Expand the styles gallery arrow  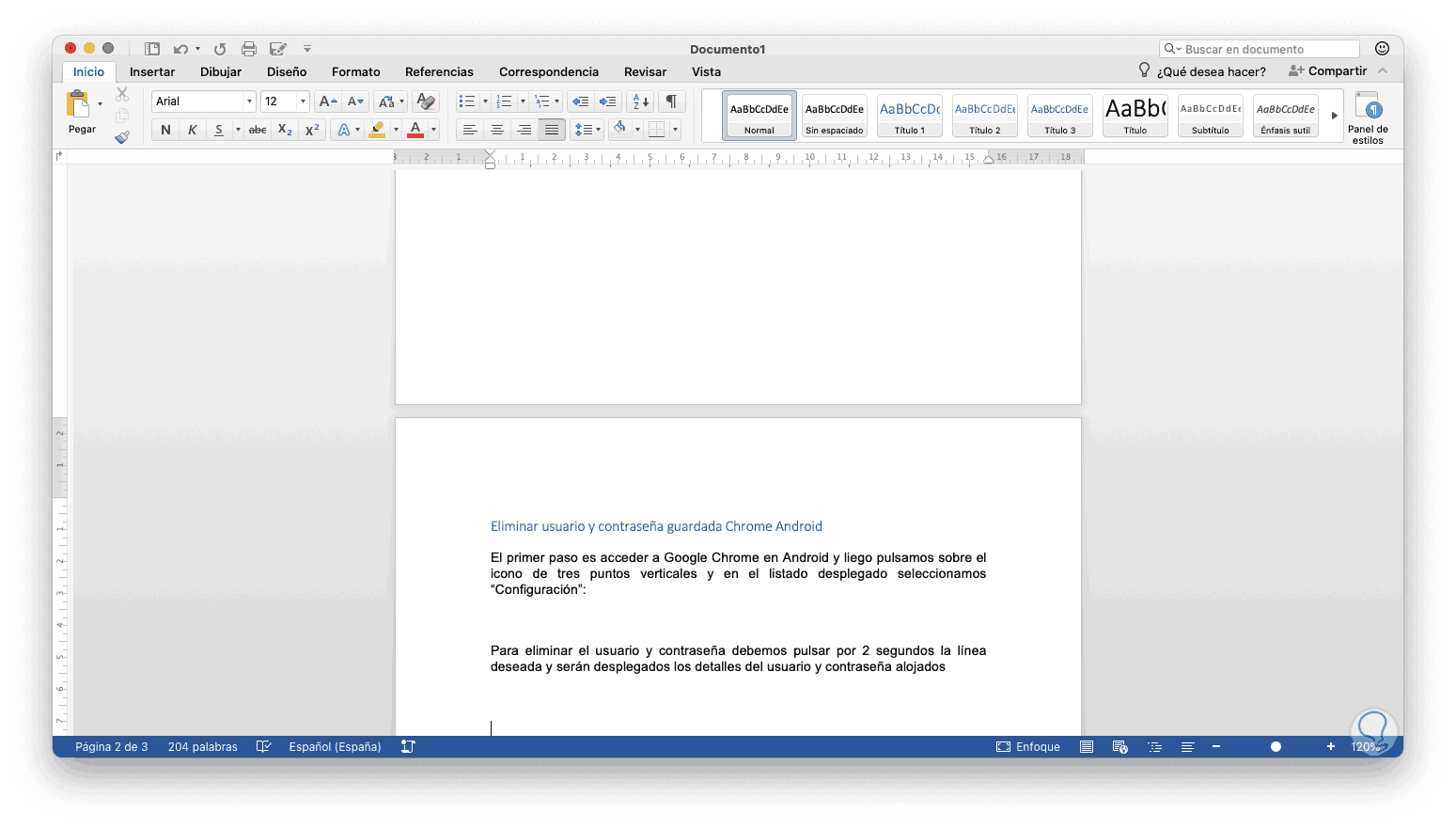pos(1334,116)
